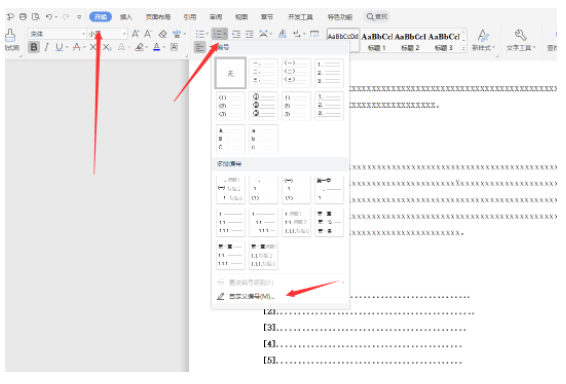The image size is (566, 384).
Task: Toggle Underline formatting
Action: (x=59, y=47)
